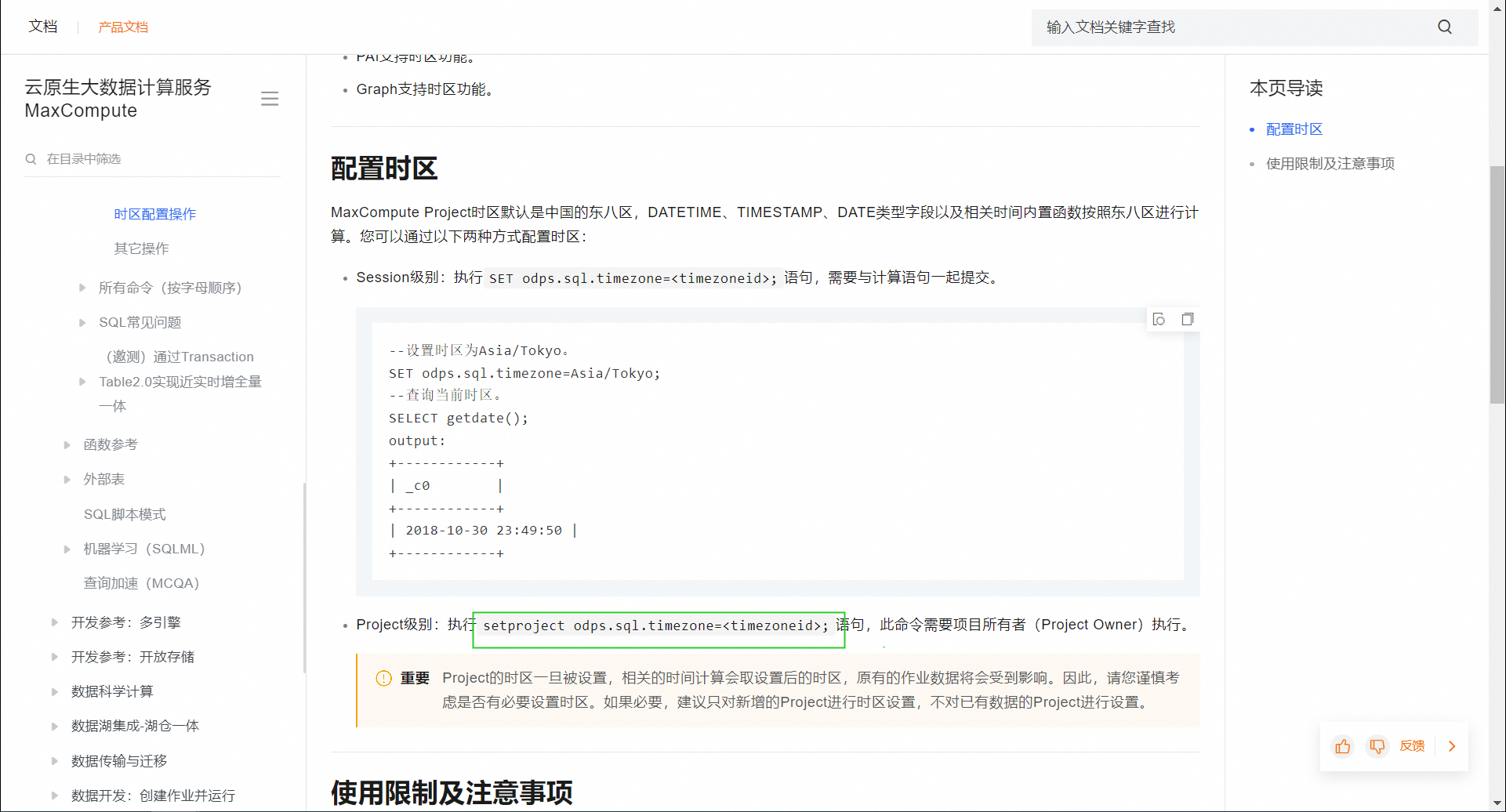1506x812 pixels.
Task: Open 查询加速（MCQA） in the sidebar
Action: tap(142, 583)
